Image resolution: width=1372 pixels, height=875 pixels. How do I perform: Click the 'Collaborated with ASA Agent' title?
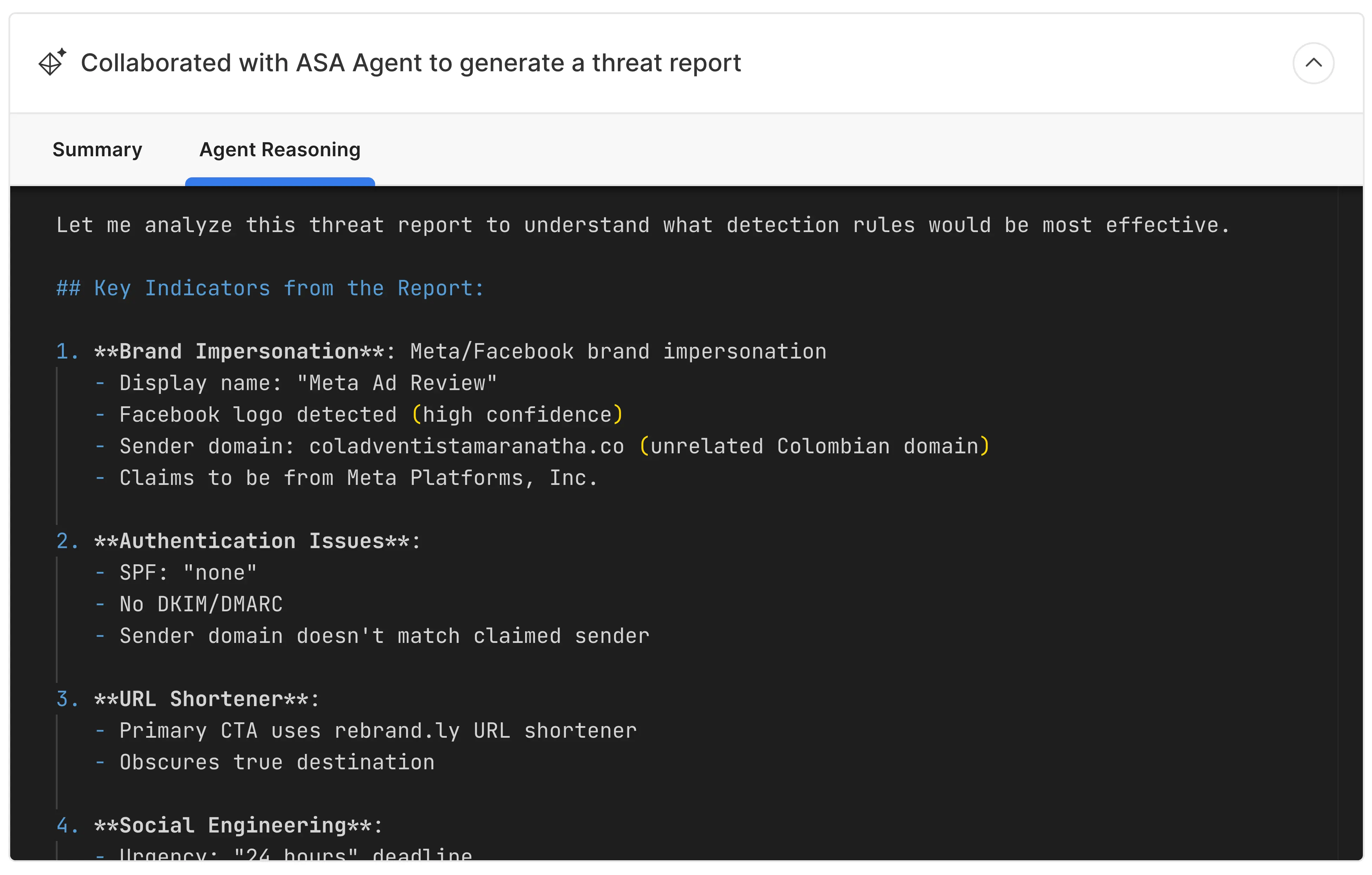point(410,63)
